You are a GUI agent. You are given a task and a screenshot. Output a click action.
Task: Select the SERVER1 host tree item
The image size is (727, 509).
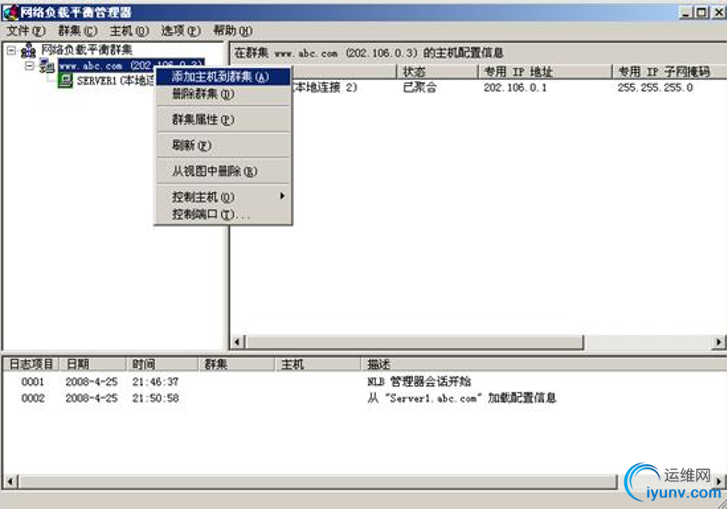click(115, 81)
